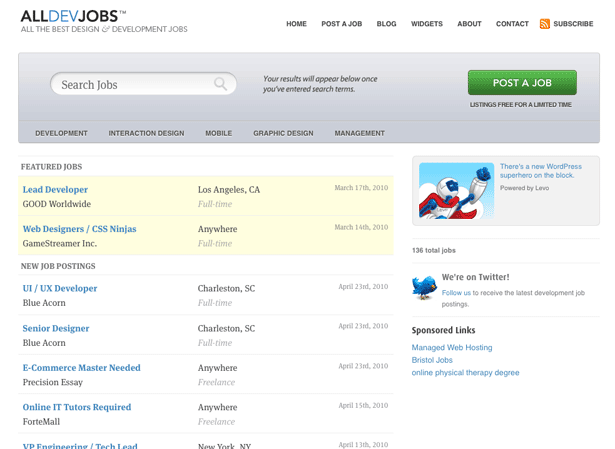Open the About page
Viewport: 615px width, 449px height.
469,24
